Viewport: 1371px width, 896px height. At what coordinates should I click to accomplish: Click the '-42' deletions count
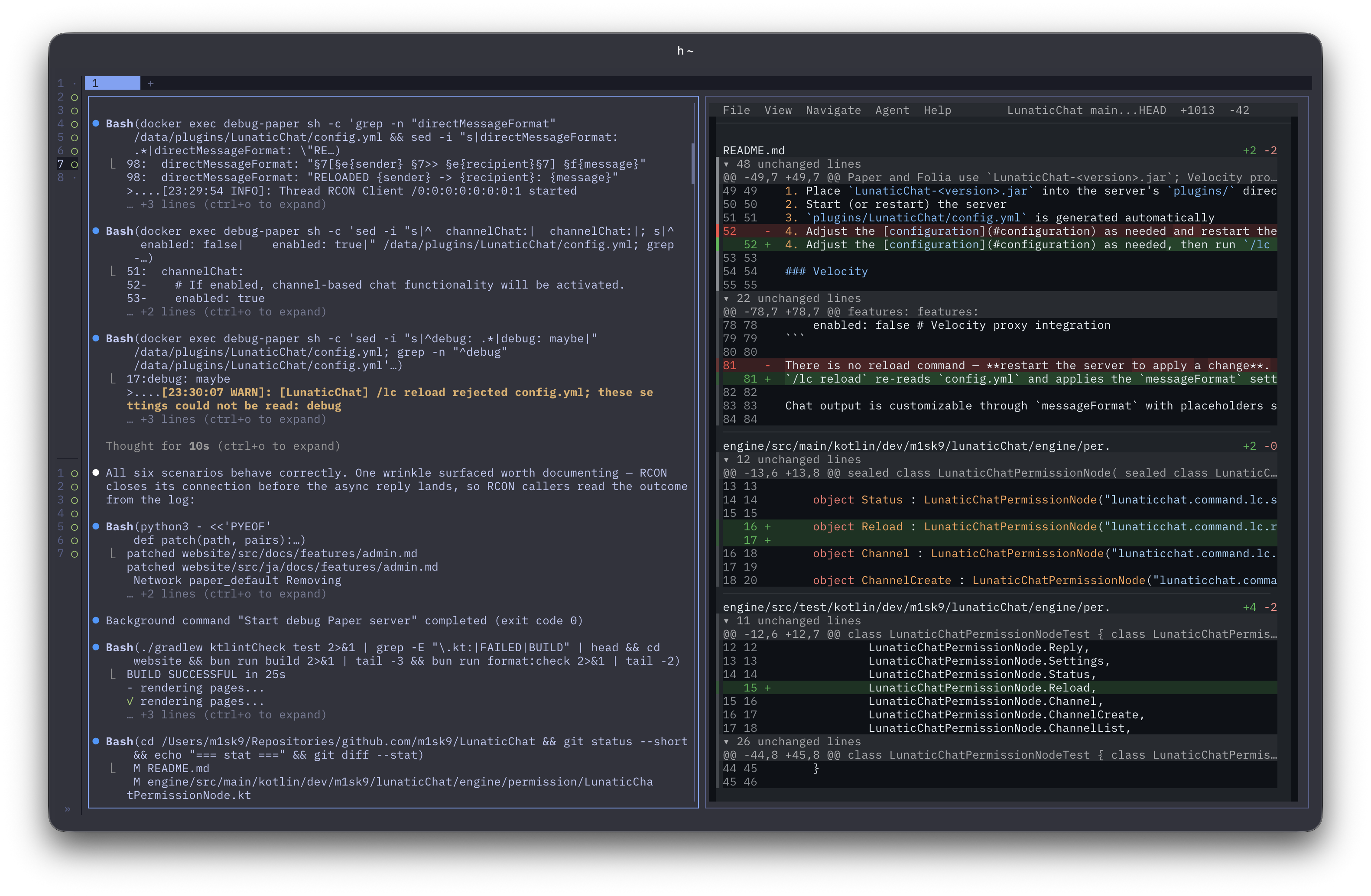point(1239,110)
